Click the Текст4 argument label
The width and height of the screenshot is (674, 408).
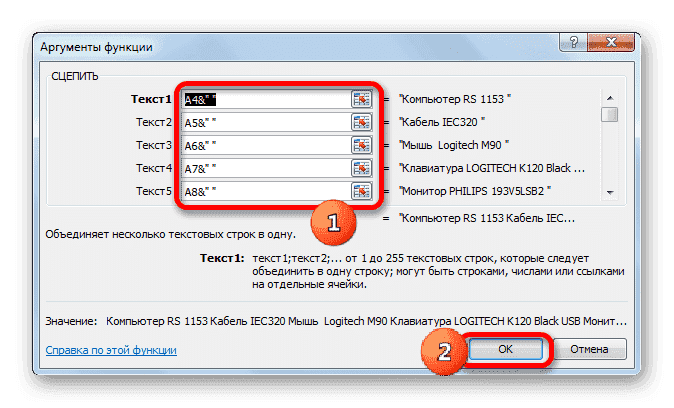point(154,168)
